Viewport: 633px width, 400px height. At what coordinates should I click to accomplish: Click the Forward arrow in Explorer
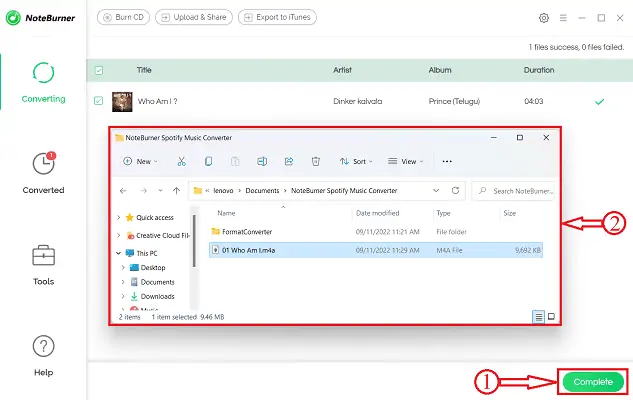[143, 191]
